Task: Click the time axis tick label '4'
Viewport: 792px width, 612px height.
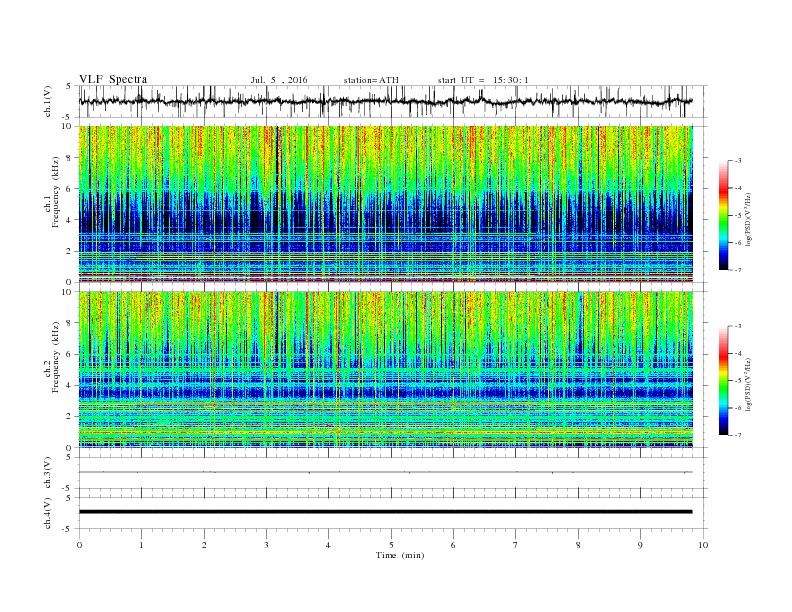Action: (x=328, y=545)
